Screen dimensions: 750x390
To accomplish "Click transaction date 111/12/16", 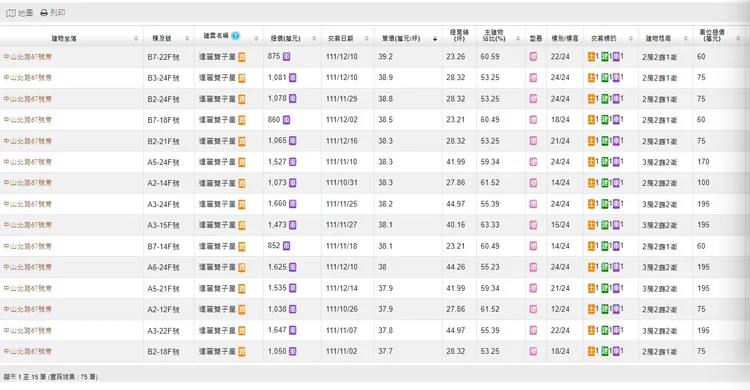I will pos(342,141).
